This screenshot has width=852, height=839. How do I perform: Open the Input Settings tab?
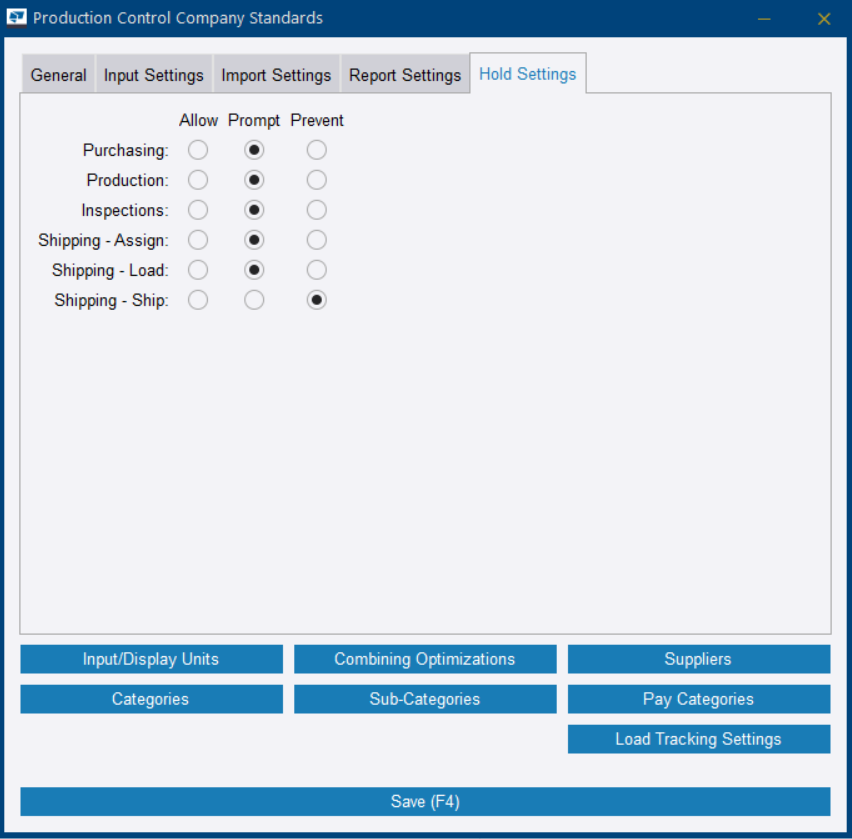pos(154,74)
